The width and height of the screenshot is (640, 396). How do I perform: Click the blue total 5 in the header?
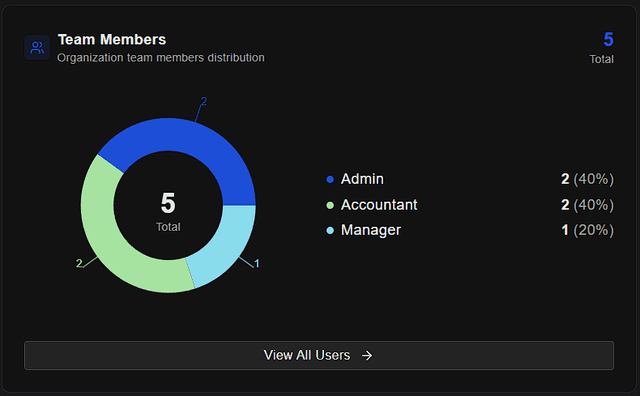tap(608, 40)
